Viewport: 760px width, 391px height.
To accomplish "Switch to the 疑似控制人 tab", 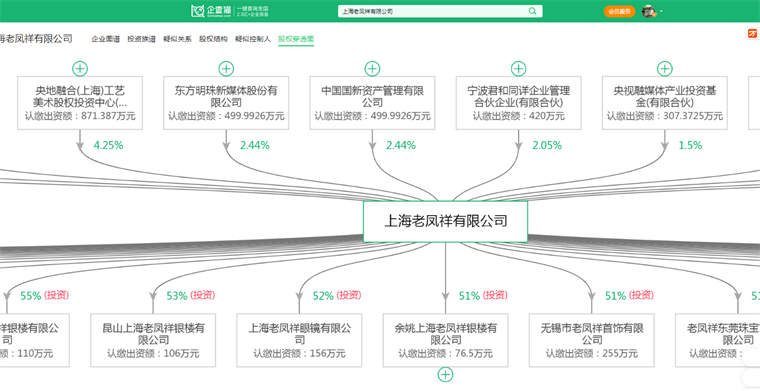I will [253, 39].
